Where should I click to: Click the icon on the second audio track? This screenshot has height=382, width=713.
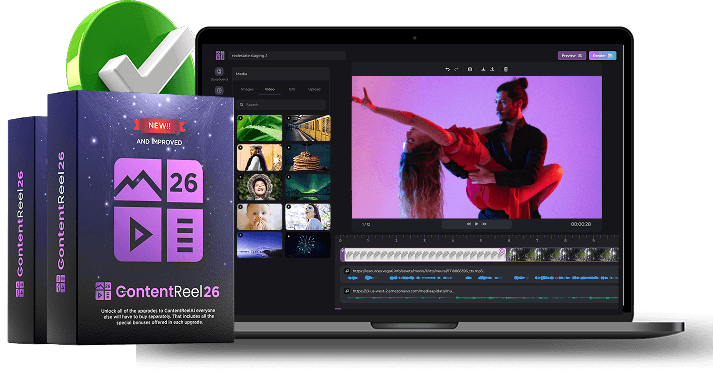point(347,291)
